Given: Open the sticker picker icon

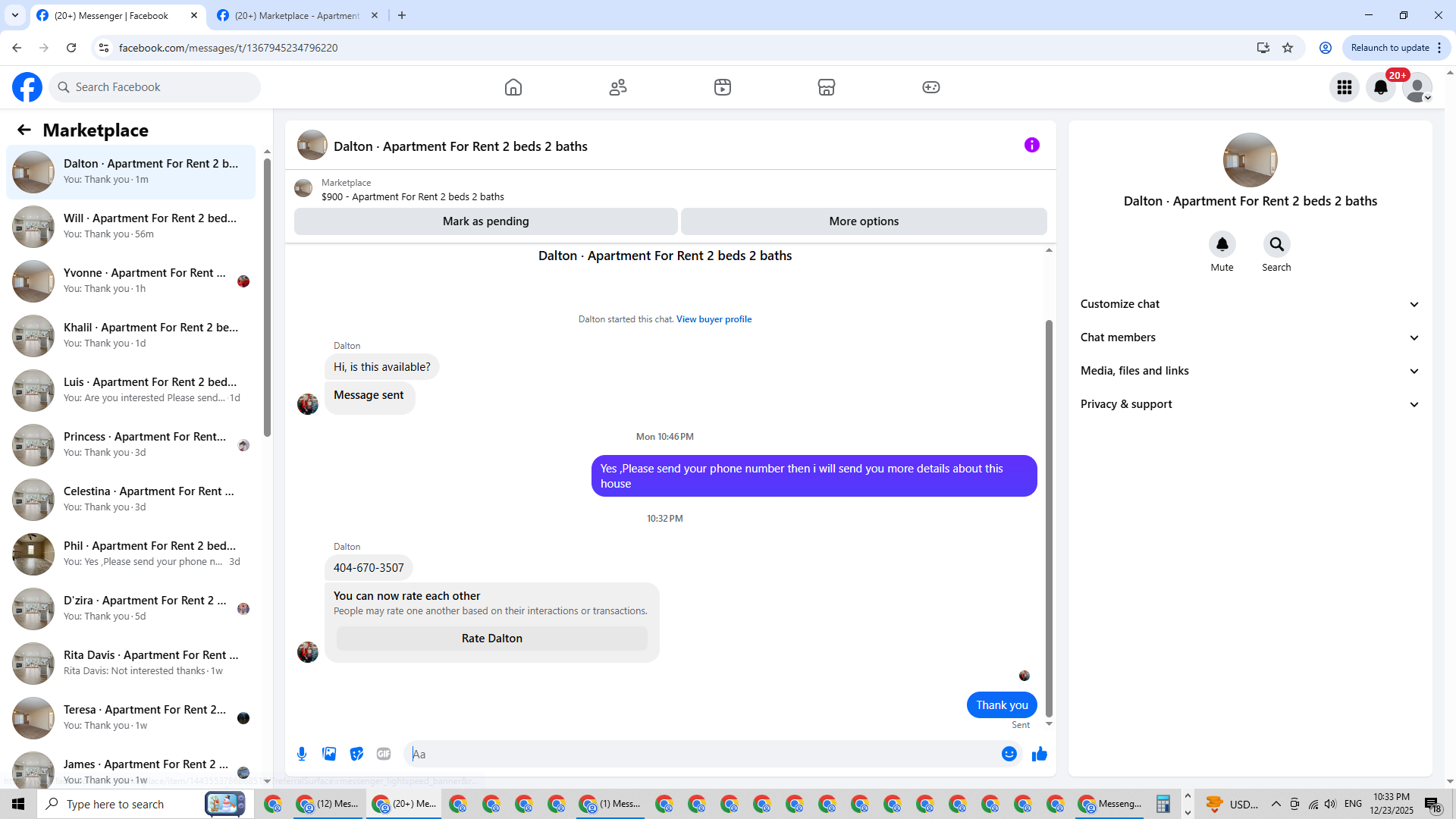Looking at the screenshot, I should [x=356, y=754].
